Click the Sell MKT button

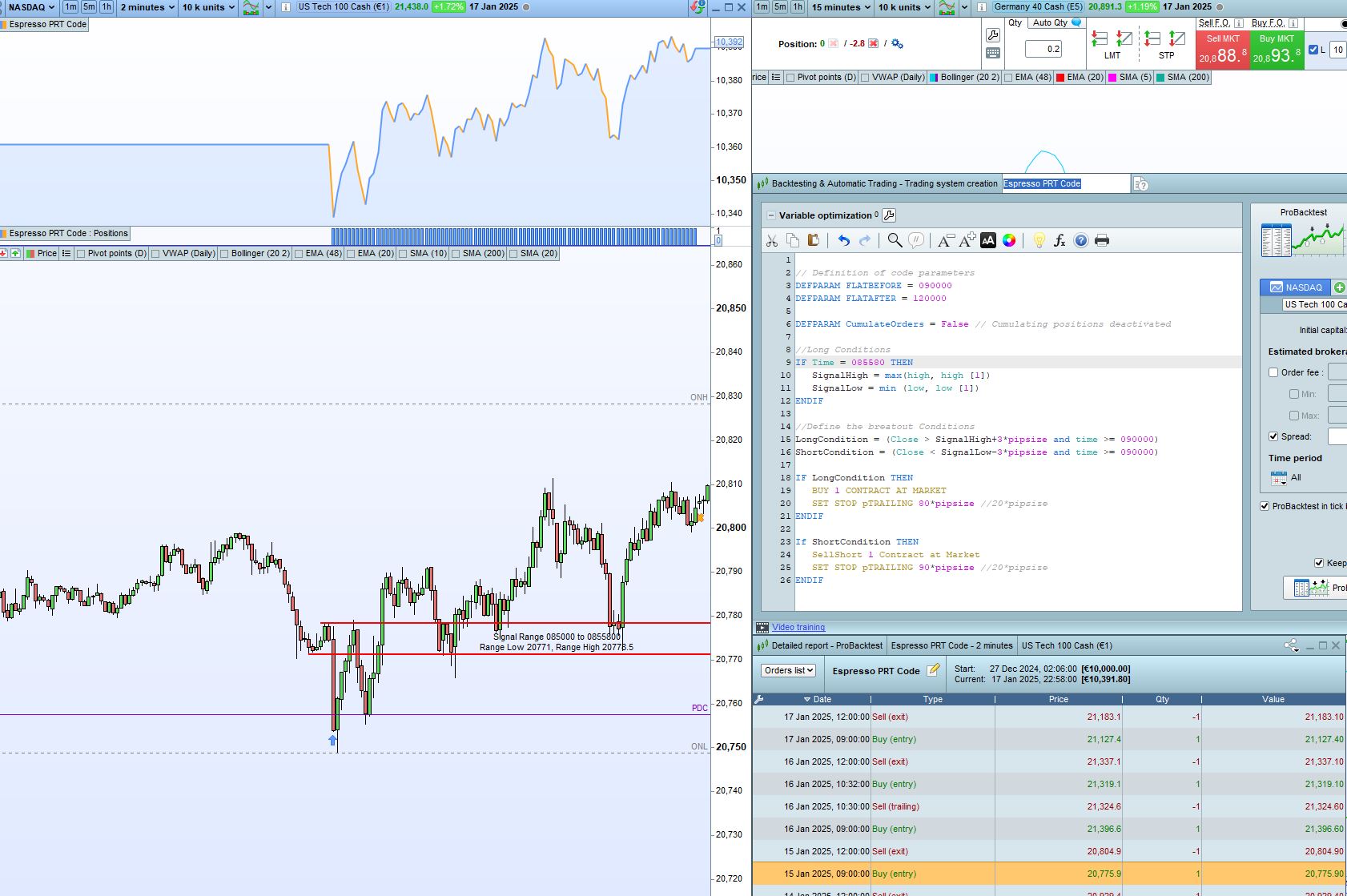click(1222, 50)
